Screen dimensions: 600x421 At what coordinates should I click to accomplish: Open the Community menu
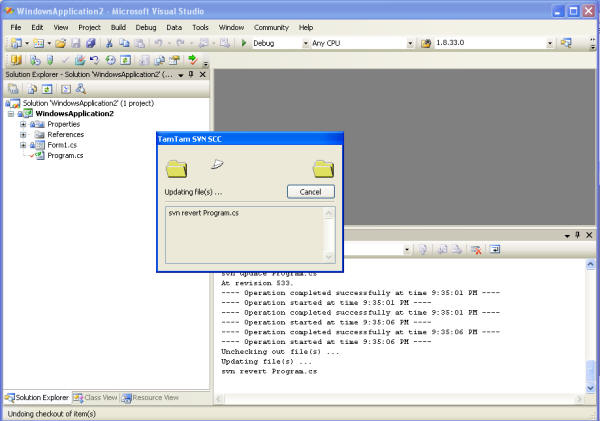(x=271, y=28)
